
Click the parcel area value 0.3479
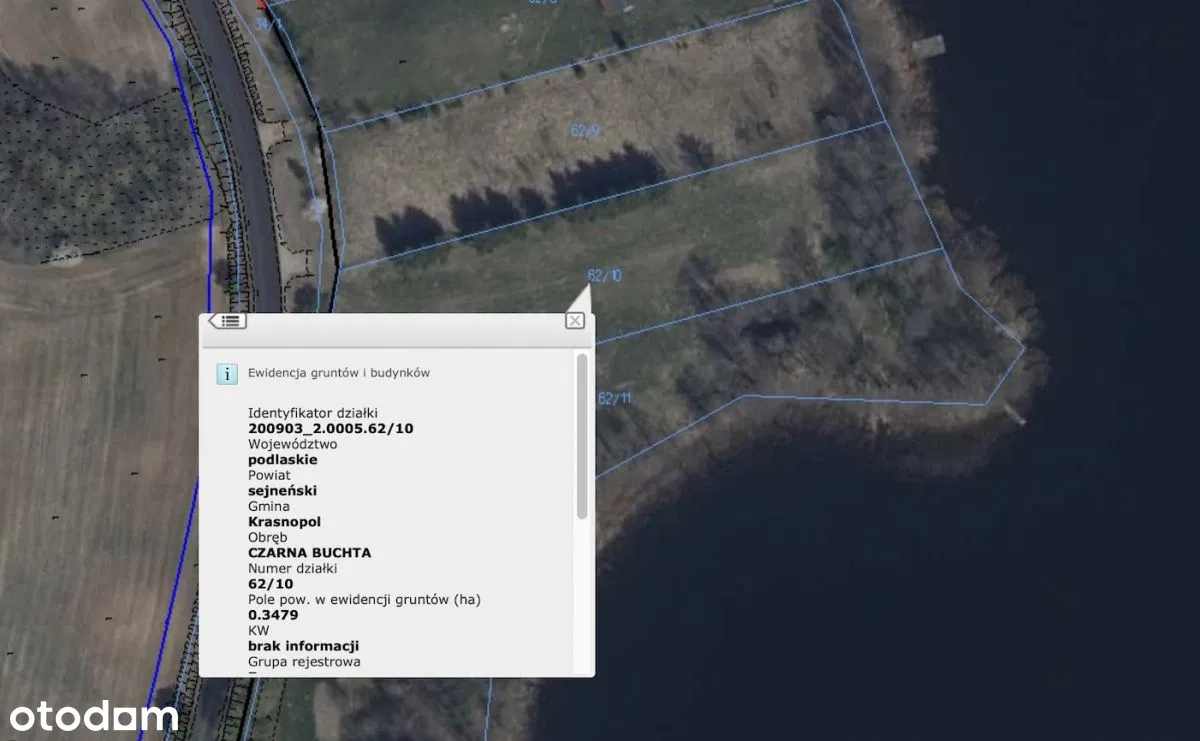(x=273, y=614)
